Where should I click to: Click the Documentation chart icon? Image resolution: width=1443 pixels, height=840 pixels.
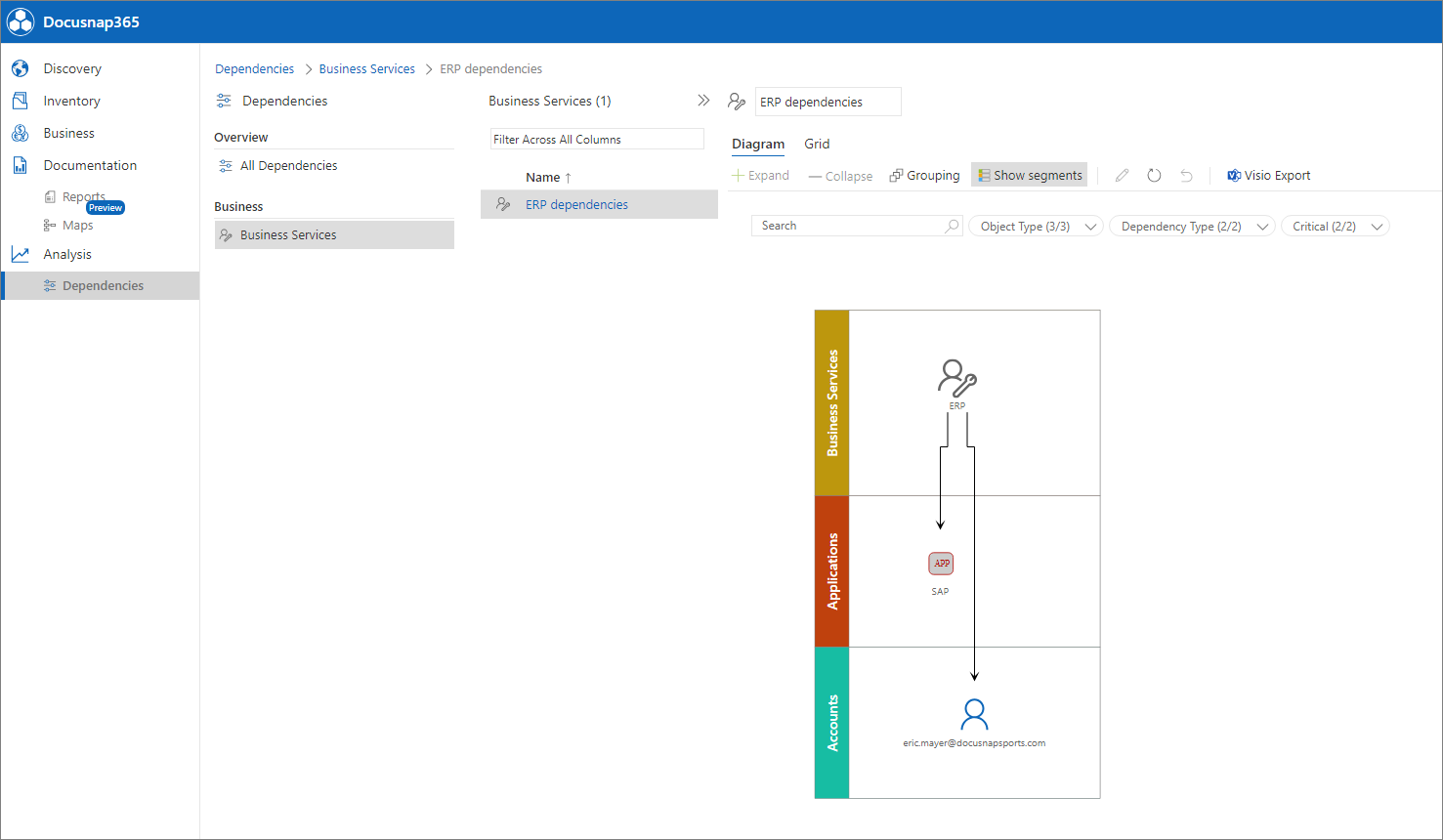click(x=20, y=165)
